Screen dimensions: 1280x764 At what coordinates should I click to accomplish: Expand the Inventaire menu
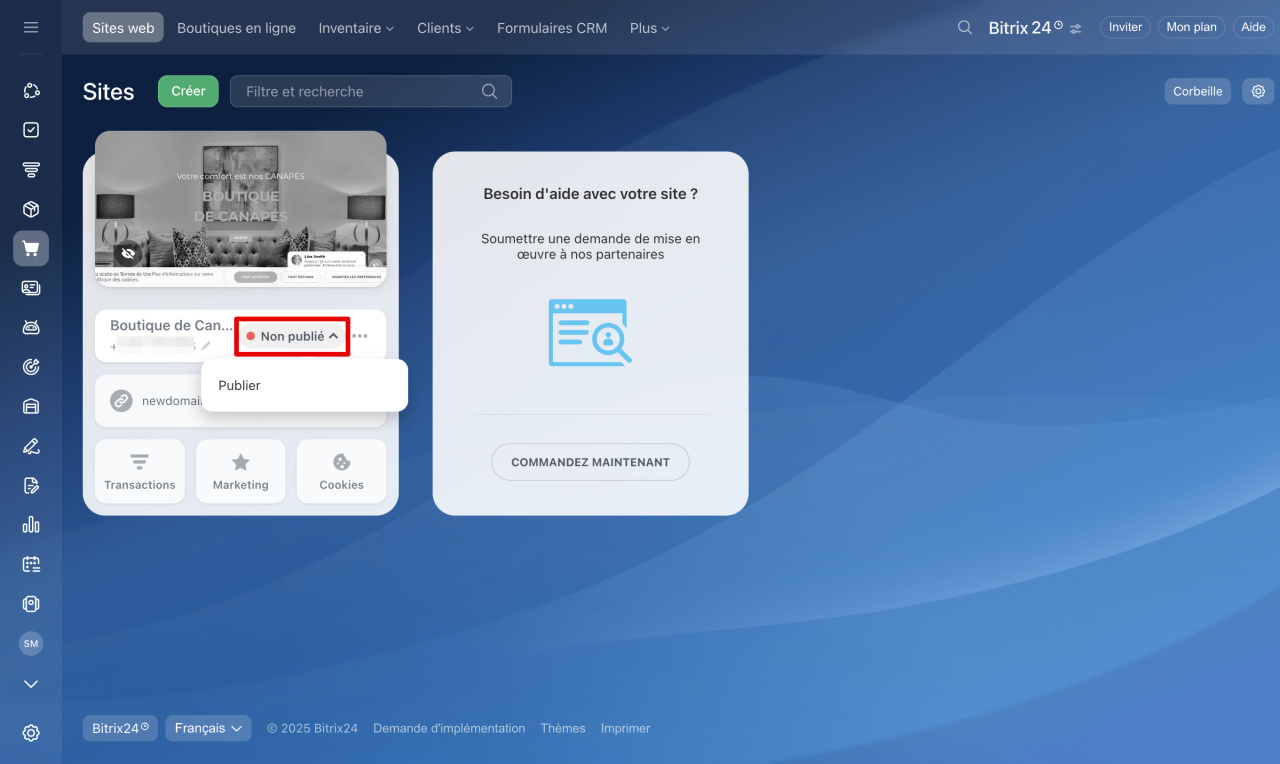coord(356,28)
